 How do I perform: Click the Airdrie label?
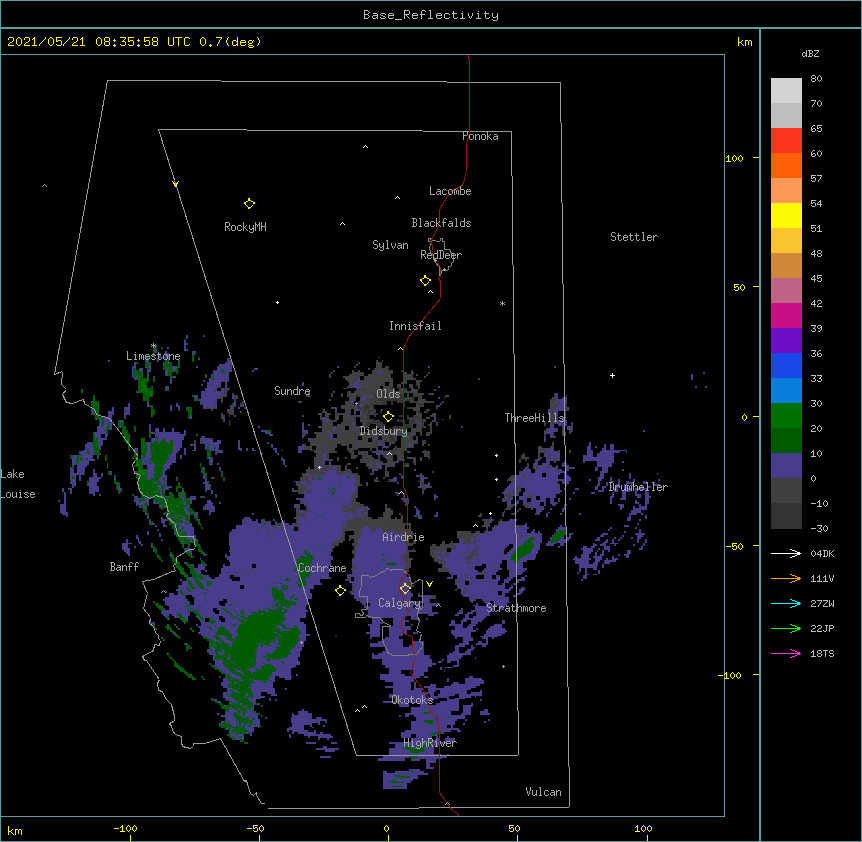point(404,537)
